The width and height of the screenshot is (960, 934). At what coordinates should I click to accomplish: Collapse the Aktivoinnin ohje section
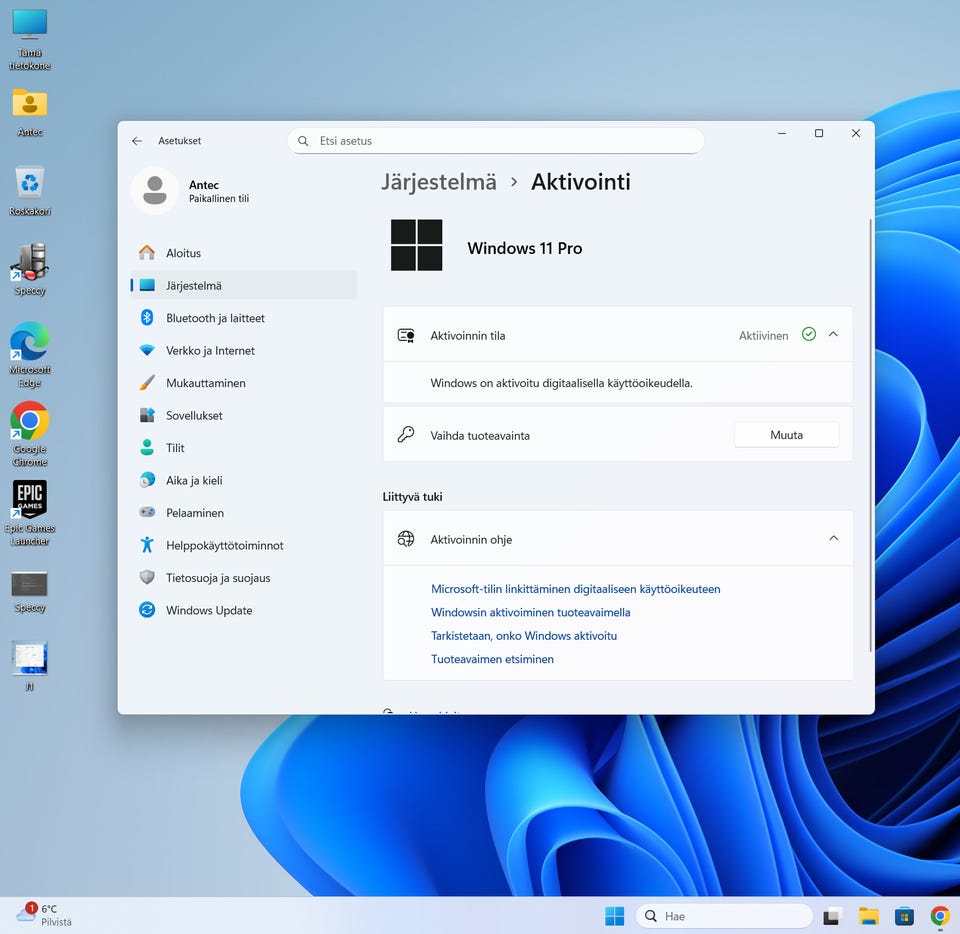click(x=833, y=539)
